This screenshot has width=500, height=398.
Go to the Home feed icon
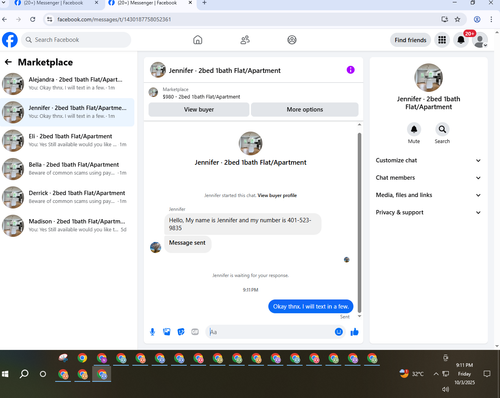click(198, 40)
